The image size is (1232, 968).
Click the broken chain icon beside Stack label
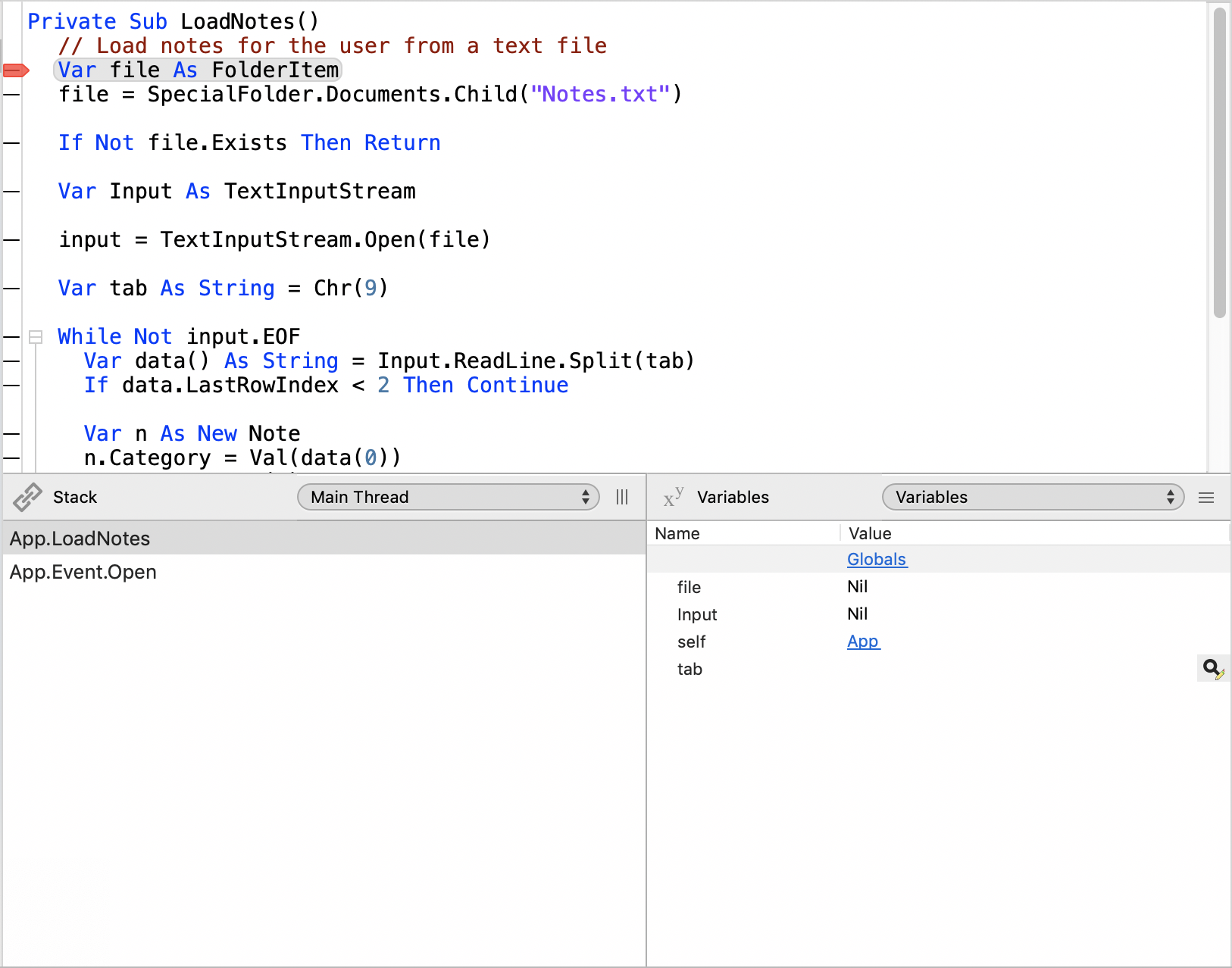[x=27, y=497]
